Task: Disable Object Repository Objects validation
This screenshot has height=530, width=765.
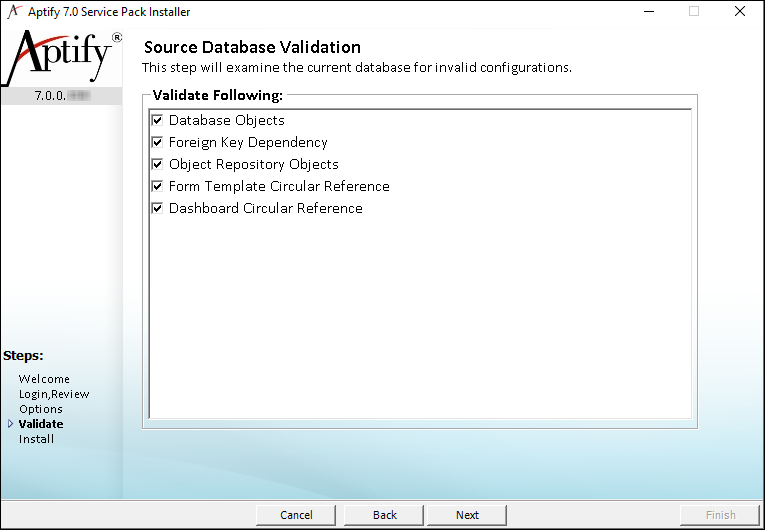Action: [157, 164]
